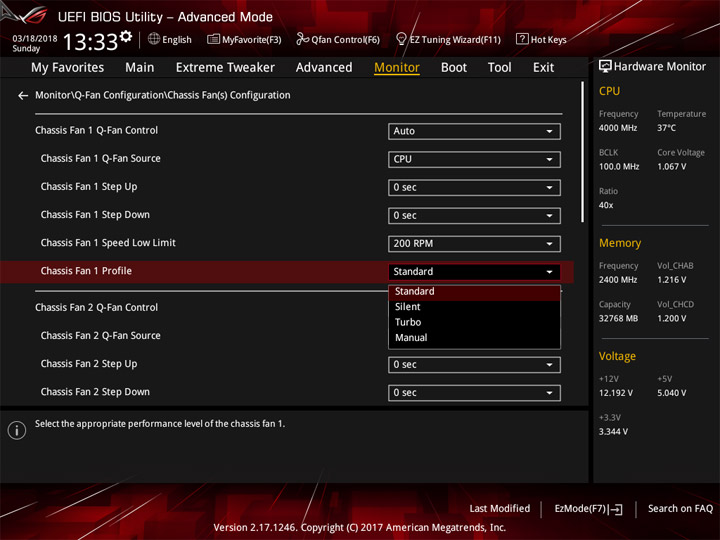Select the Monitor tab

tap(397, 68)
